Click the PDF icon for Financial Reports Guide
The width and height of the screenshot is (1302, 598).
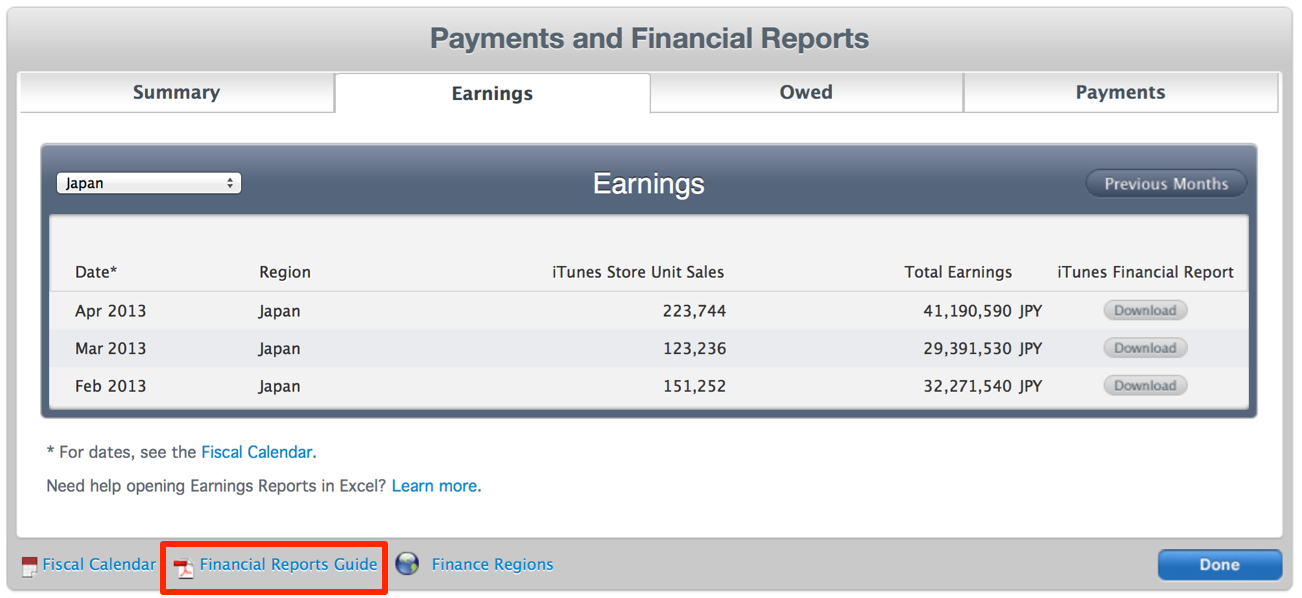[184, 567]
